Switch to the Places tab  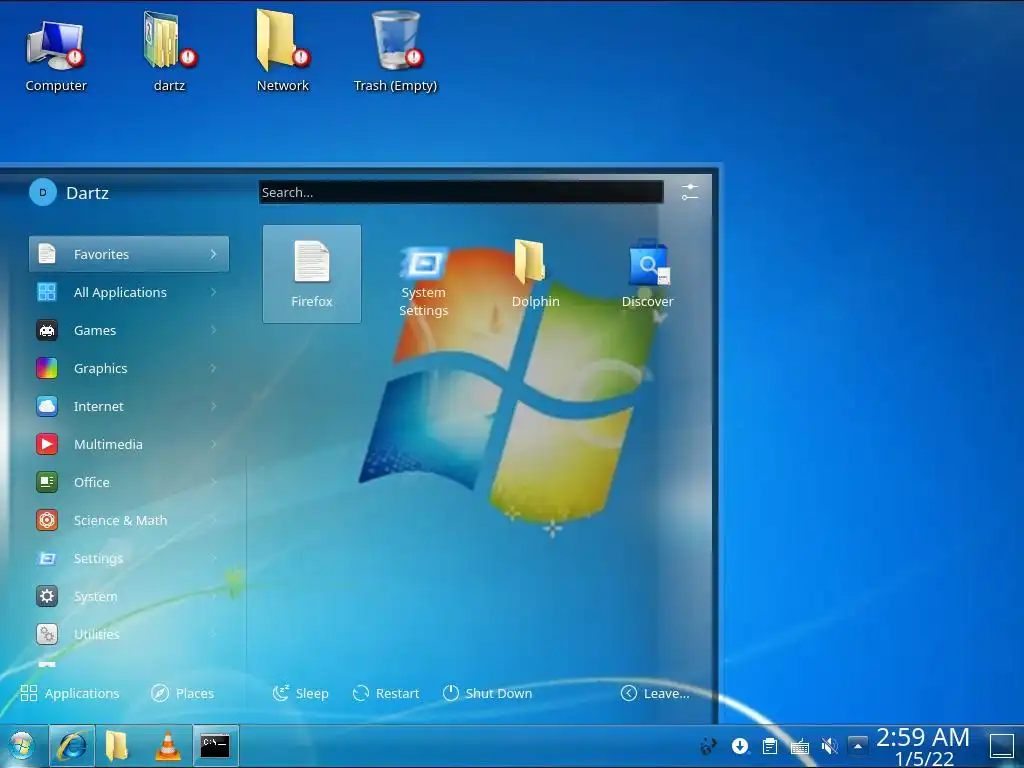[x=182, y=693]
